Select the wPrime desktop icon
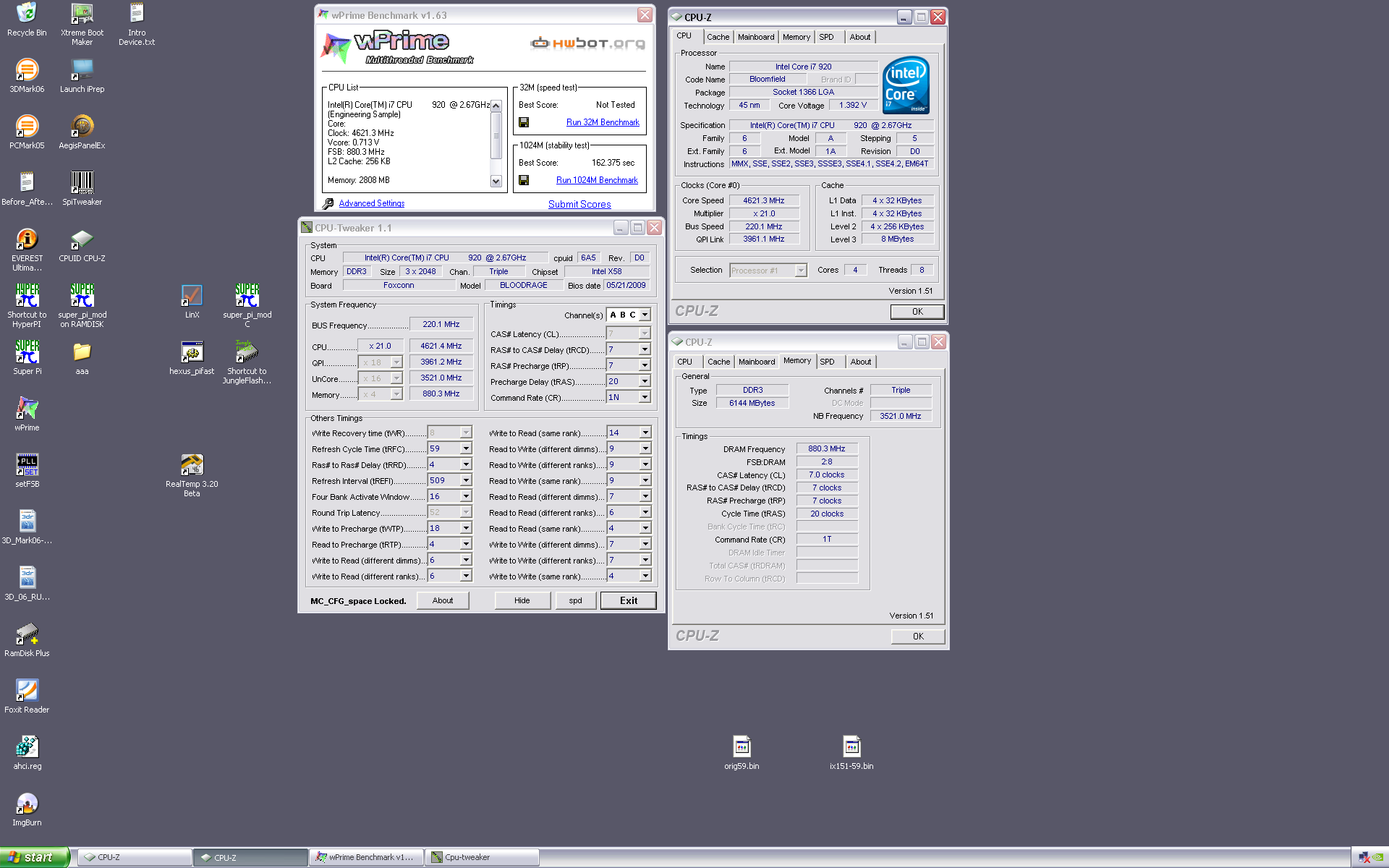 pos(27,414)
